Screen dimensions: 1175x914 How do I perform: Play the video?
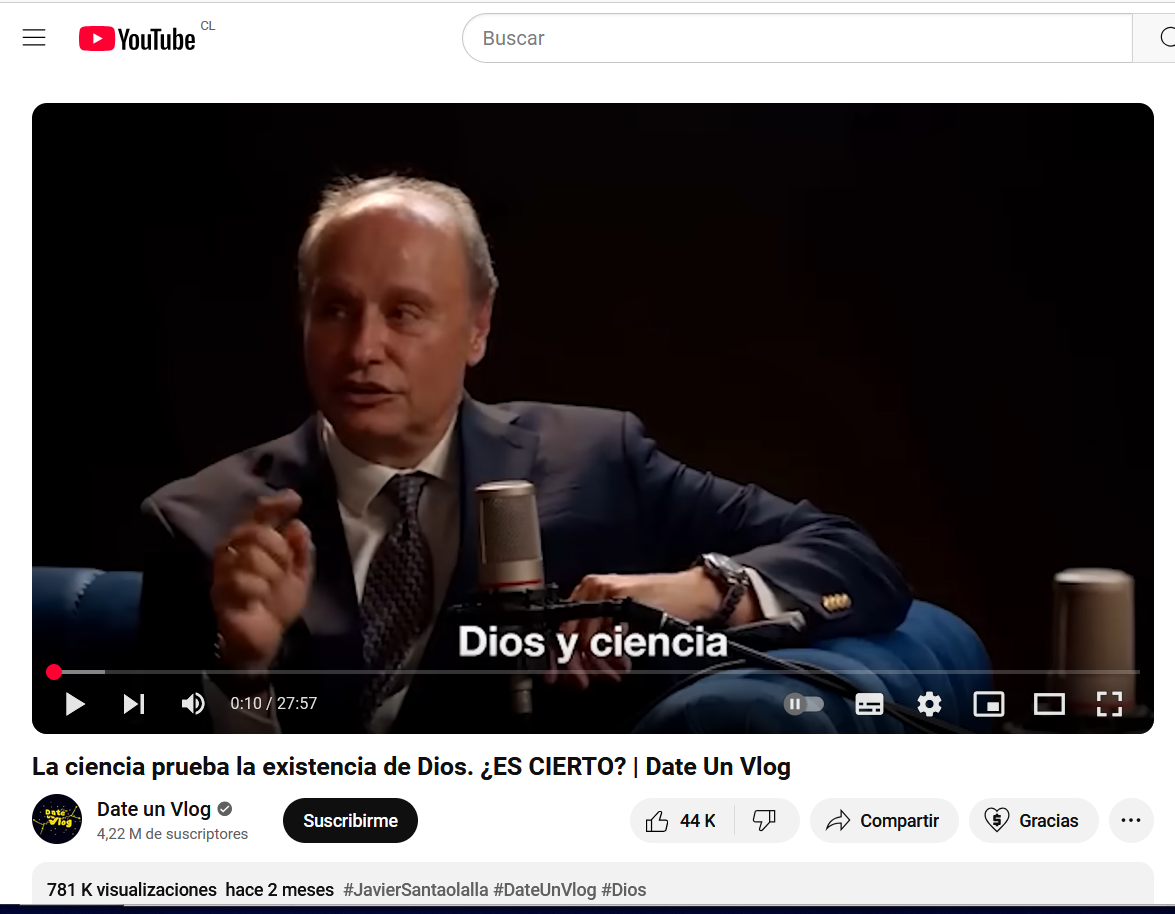pos(74,704)
